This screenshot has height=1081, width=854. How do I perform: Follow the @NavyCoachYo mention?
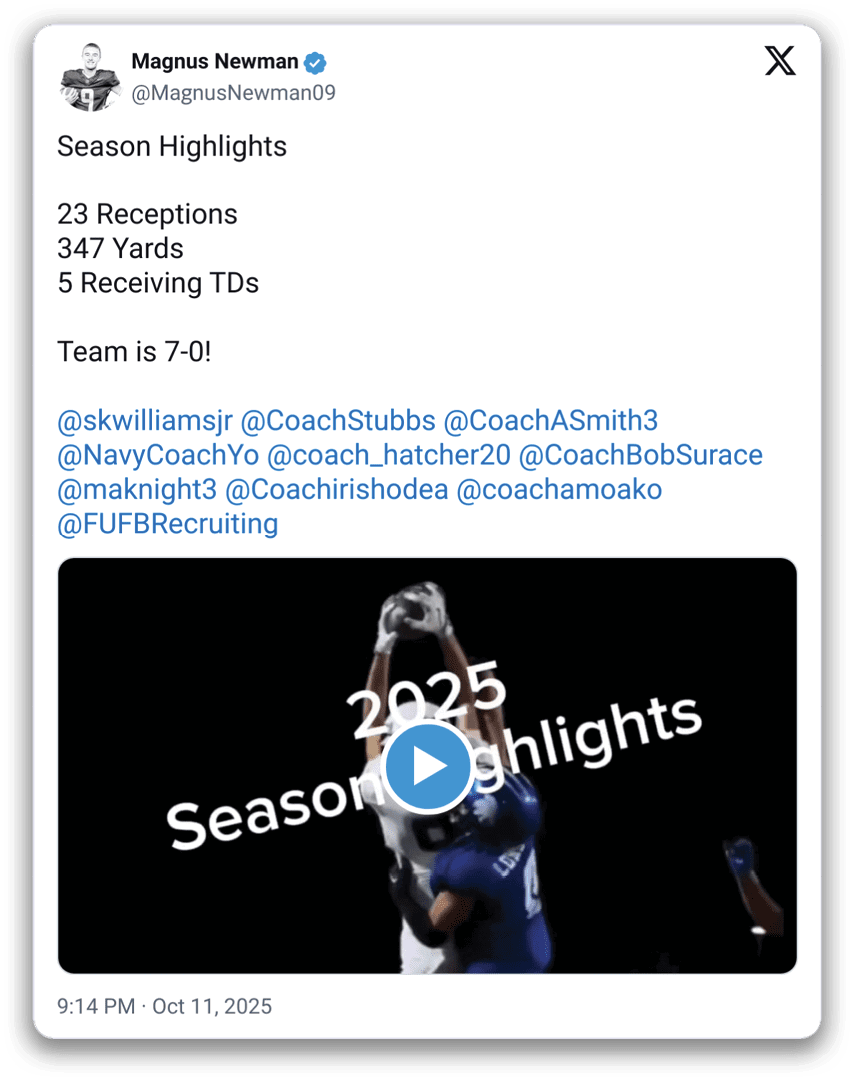click(x=158, y=455)
